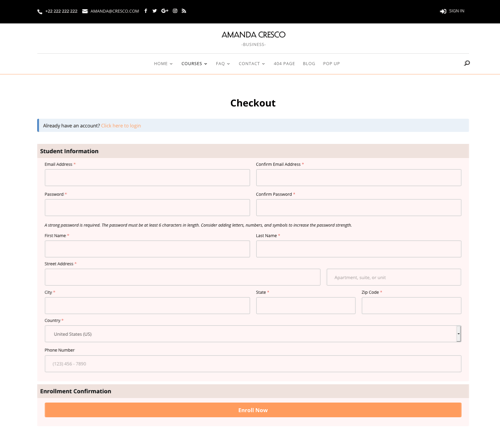Open the Country dropdown showing United States
The height and width of the screenshot is (436, 500).
pos(253,334)
